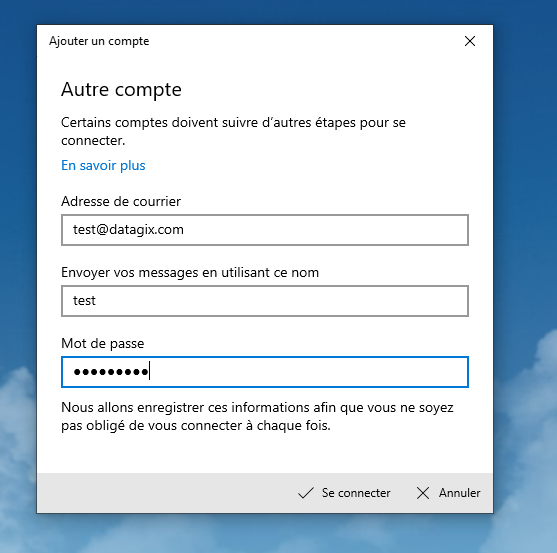
Task: Click the Certains comptes description paragraph
Action: click(x=233, y=131)
